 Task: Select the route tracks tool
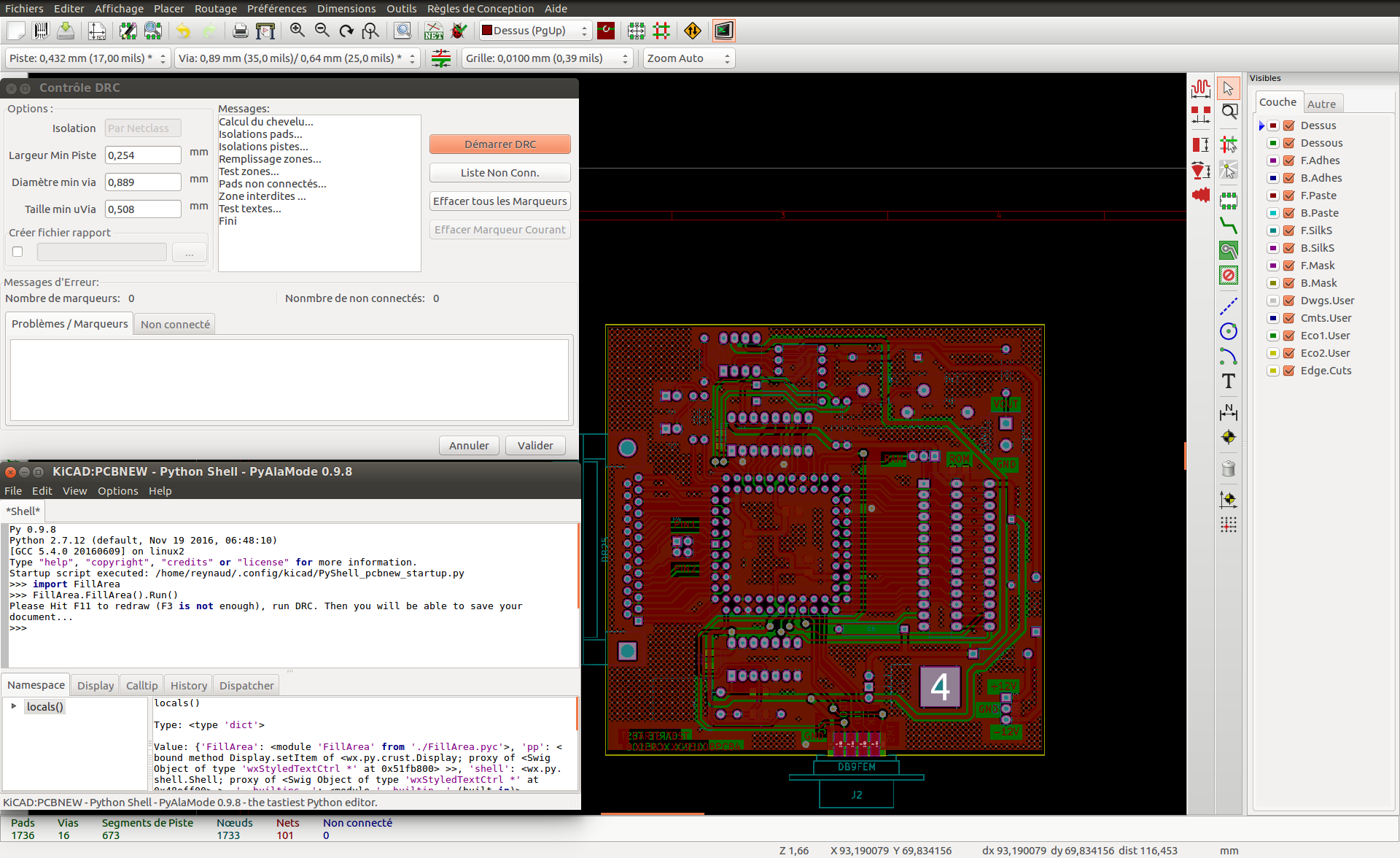(1229, 225)
